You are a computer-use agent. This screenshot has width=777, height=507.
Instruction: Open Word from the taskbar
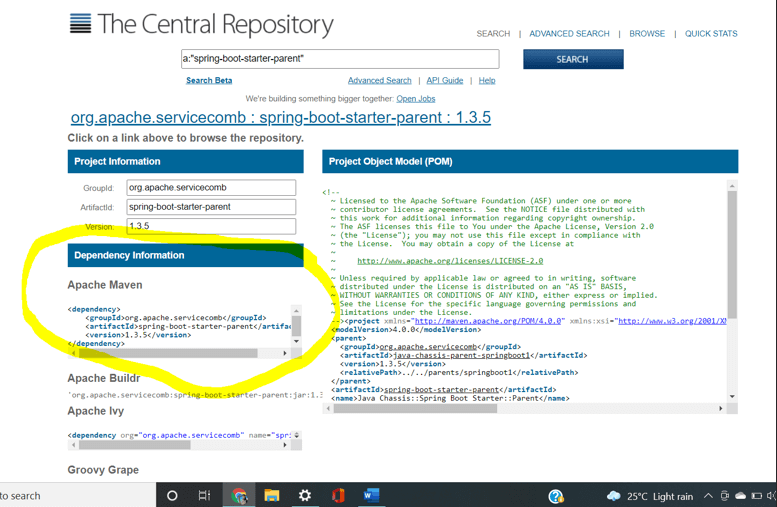click(371, 495)
